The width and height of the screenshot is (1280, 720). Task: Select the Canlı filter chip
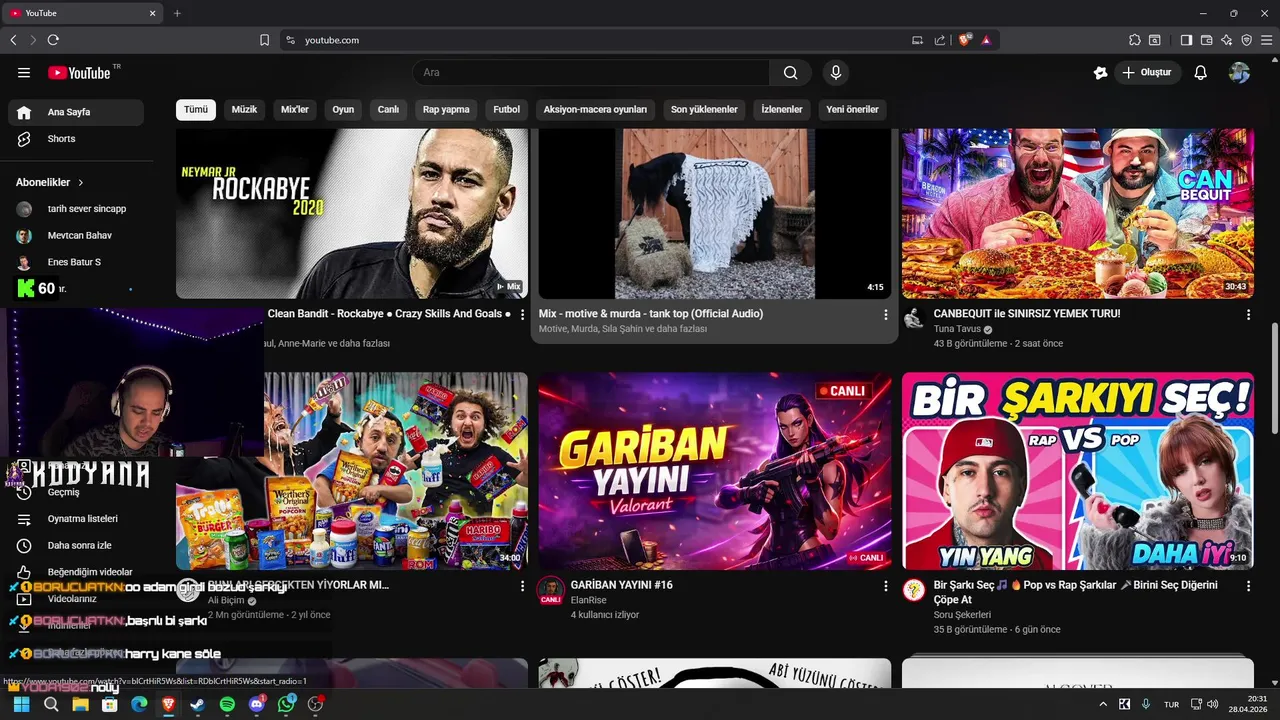(x=388, y=109)
